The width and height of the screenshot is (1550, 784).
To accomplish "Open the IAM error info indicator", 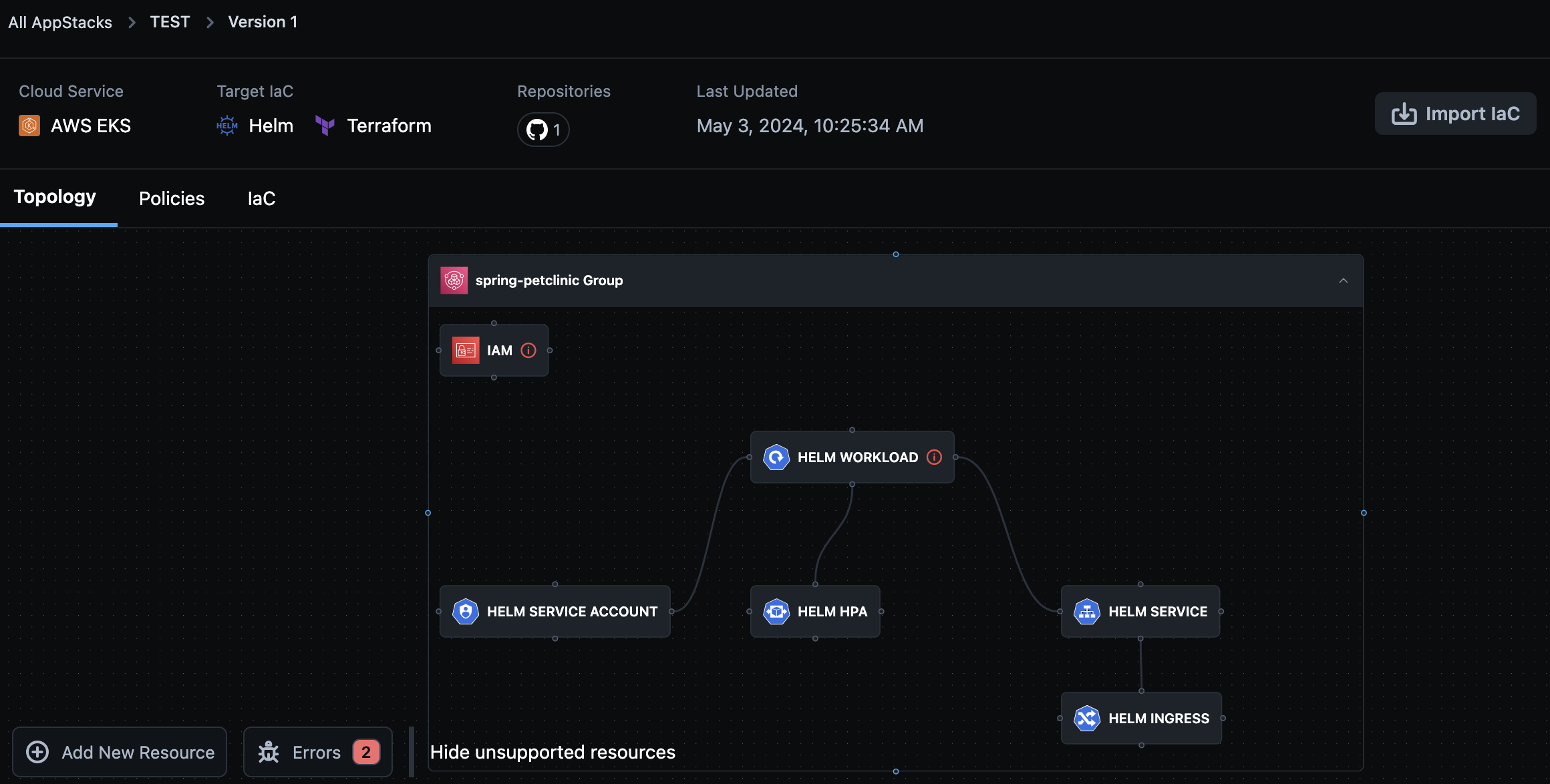I will [x=528, y=350].
